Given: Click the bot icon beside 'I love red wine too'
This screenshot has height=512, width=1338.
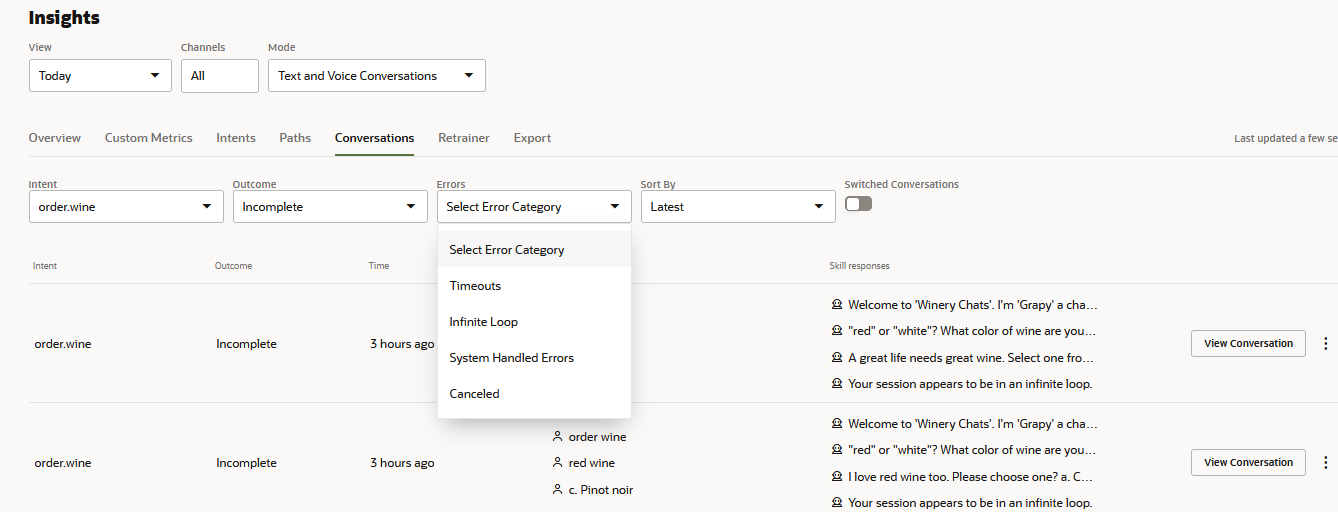Looking at the screenshot, I should (x=837, y=477).
